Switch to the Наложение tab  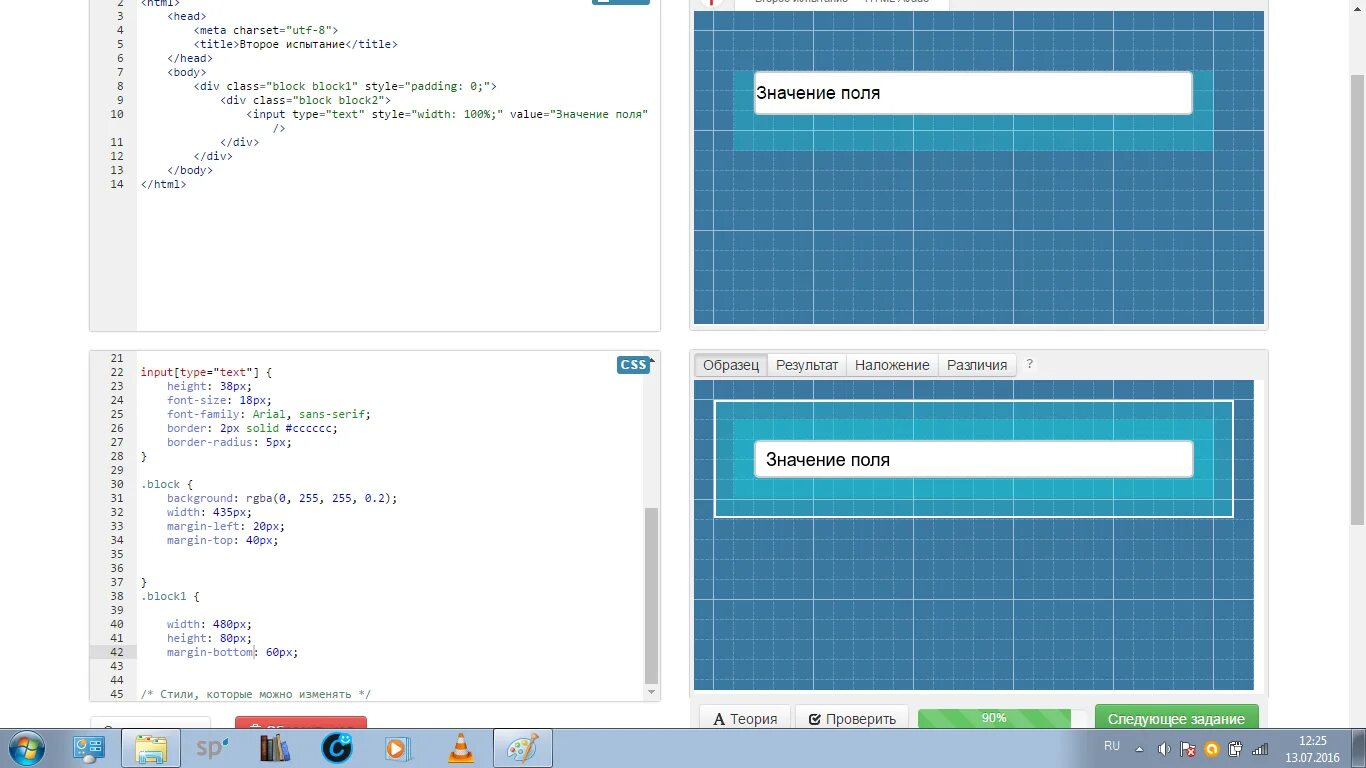(x=892, y=365)
